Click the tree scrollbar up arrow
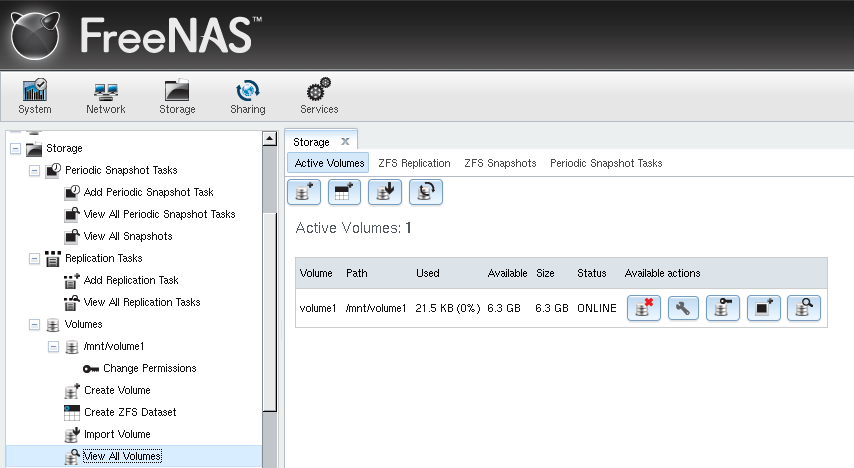 coord(270,138)
